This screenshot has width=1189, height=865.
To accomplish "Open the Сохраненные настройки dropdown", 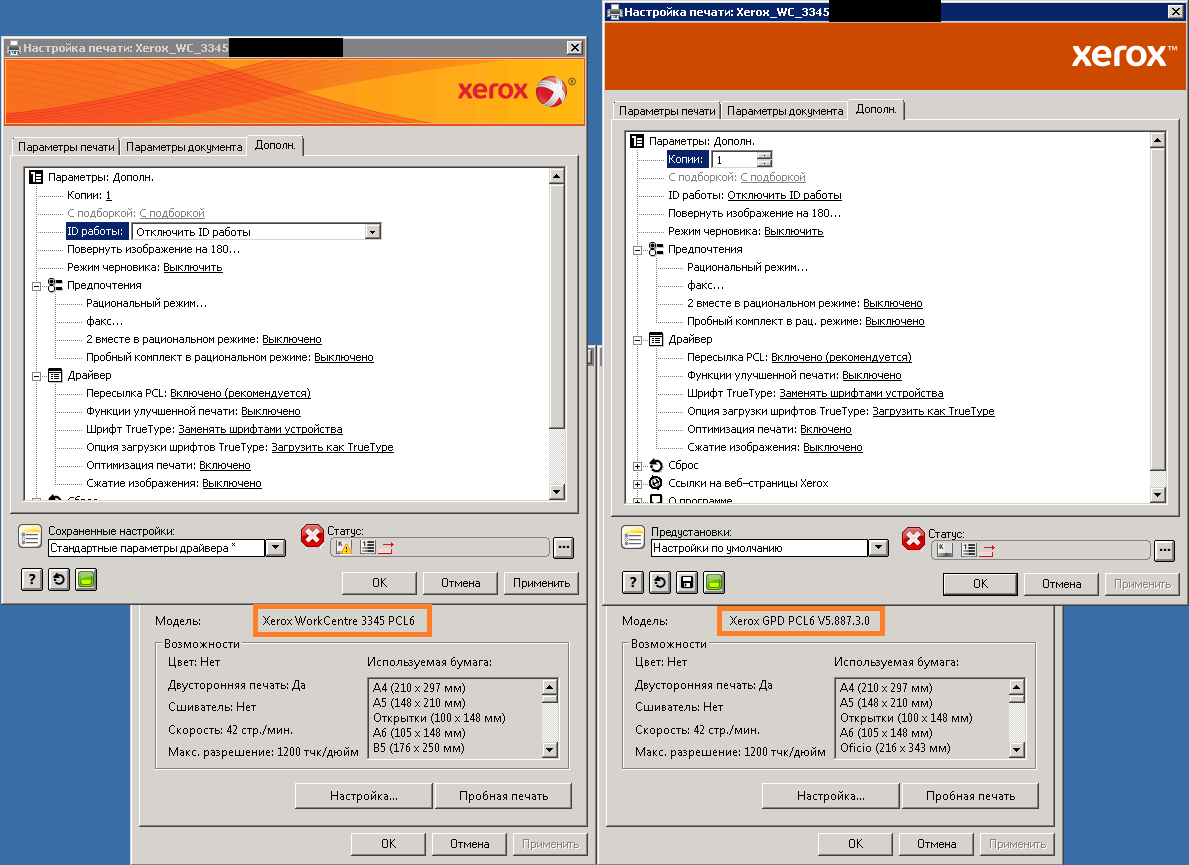I will (x=275, y=547).
